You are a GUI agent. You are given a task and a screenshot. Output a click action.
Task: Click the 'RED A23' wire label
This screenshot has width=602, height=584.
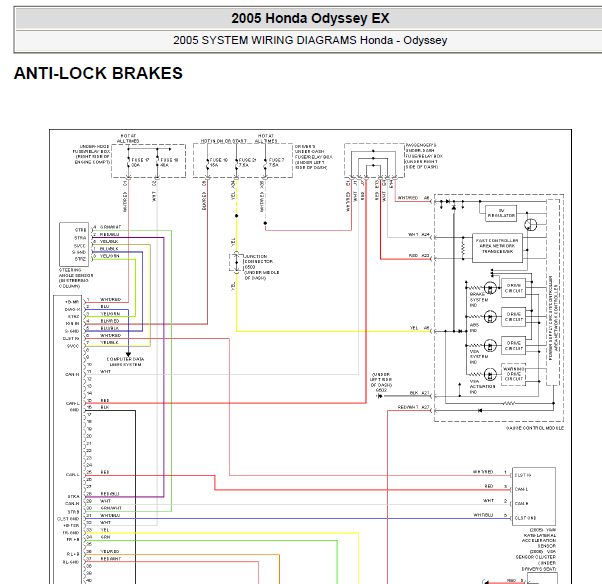coord(418,255)
